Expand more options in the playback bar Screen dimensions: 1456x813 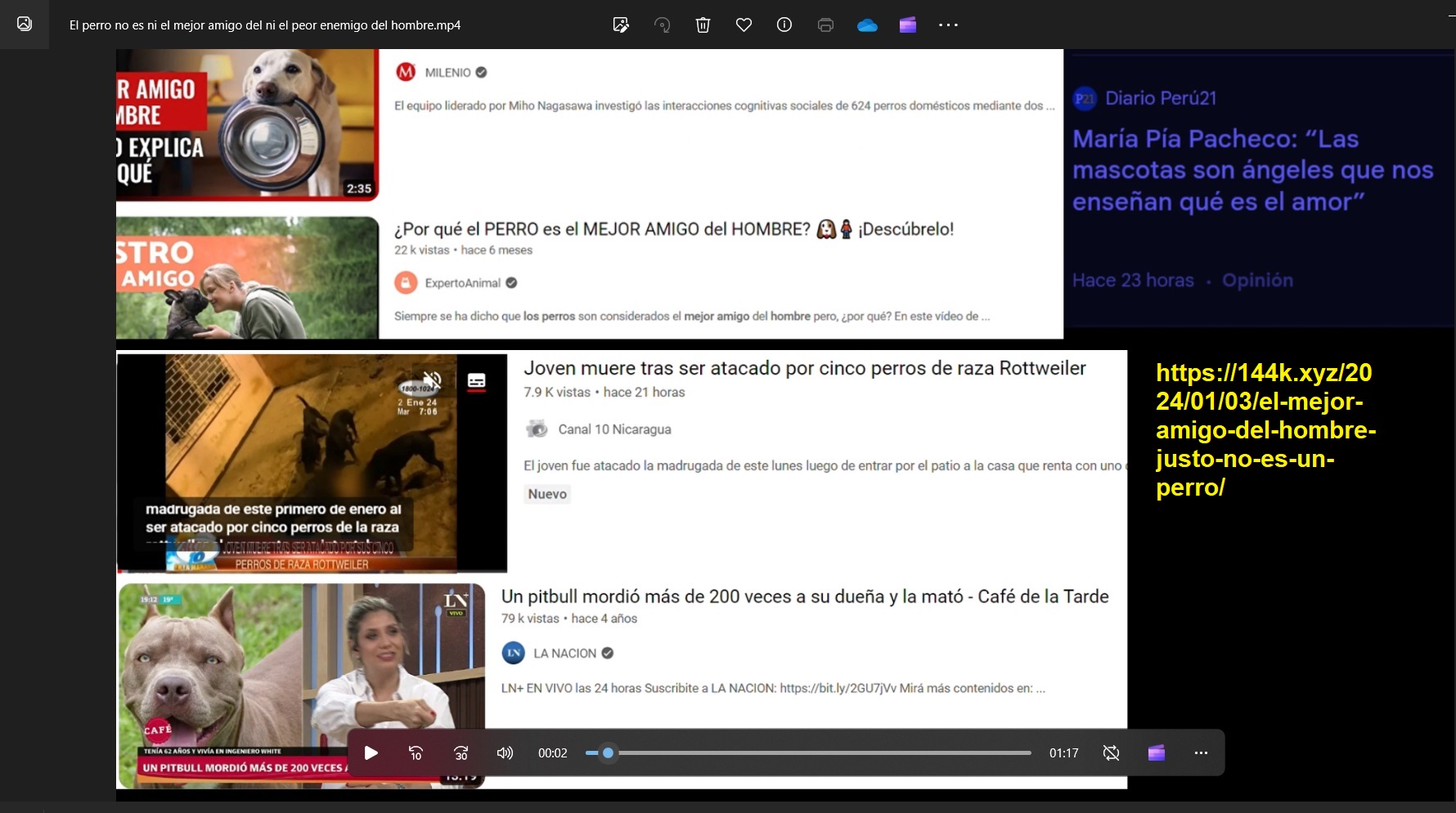pos(1201,752)
